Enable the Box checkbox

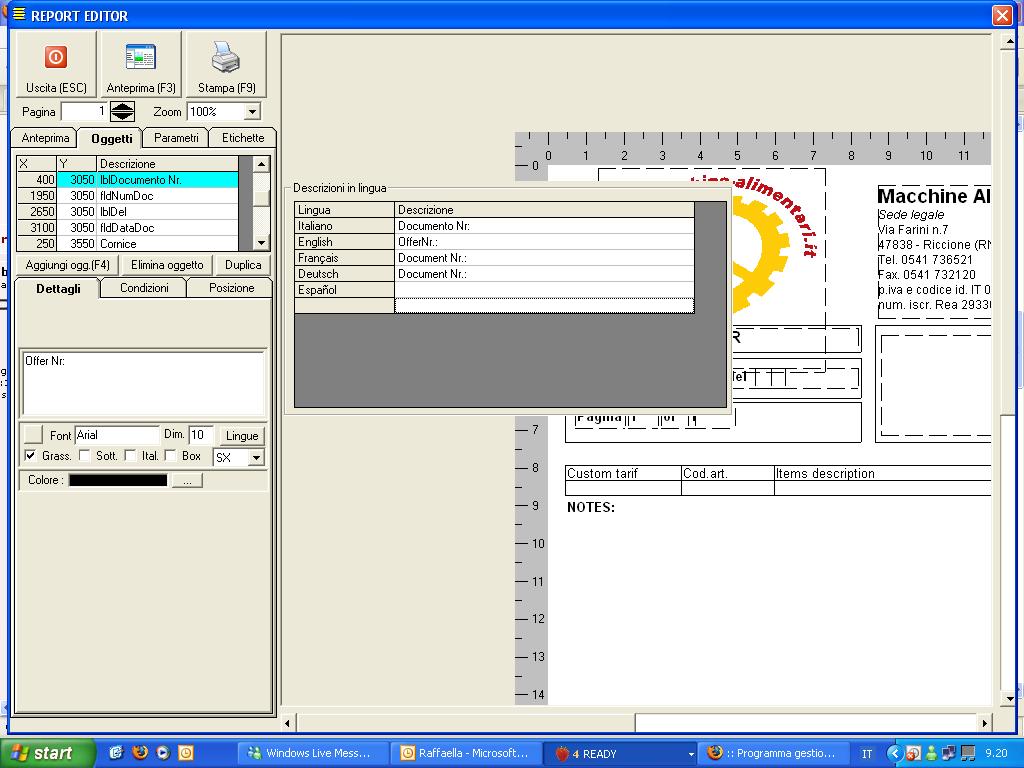pos(171,455)
